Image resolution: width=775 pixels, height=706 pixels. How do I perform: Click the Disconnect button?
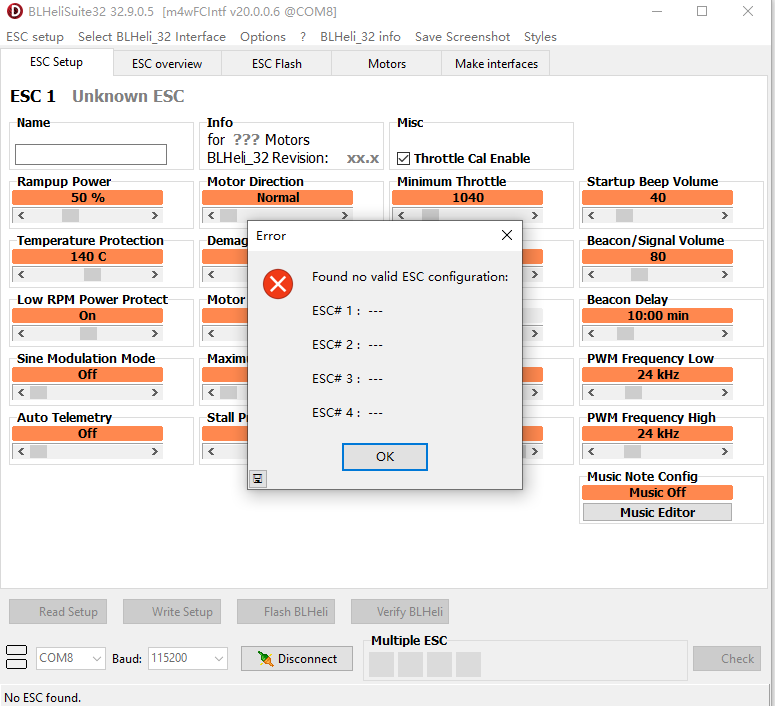pos(297,659)
